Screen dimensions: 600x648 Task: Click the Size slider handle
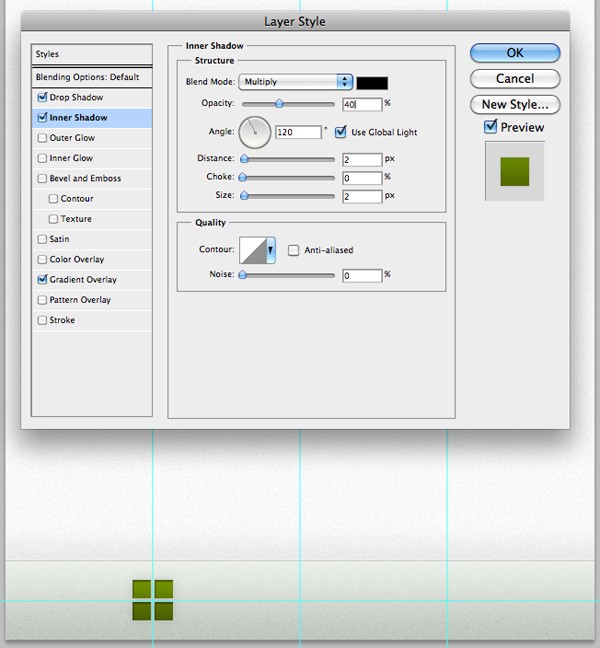click(x=244, y=195)
